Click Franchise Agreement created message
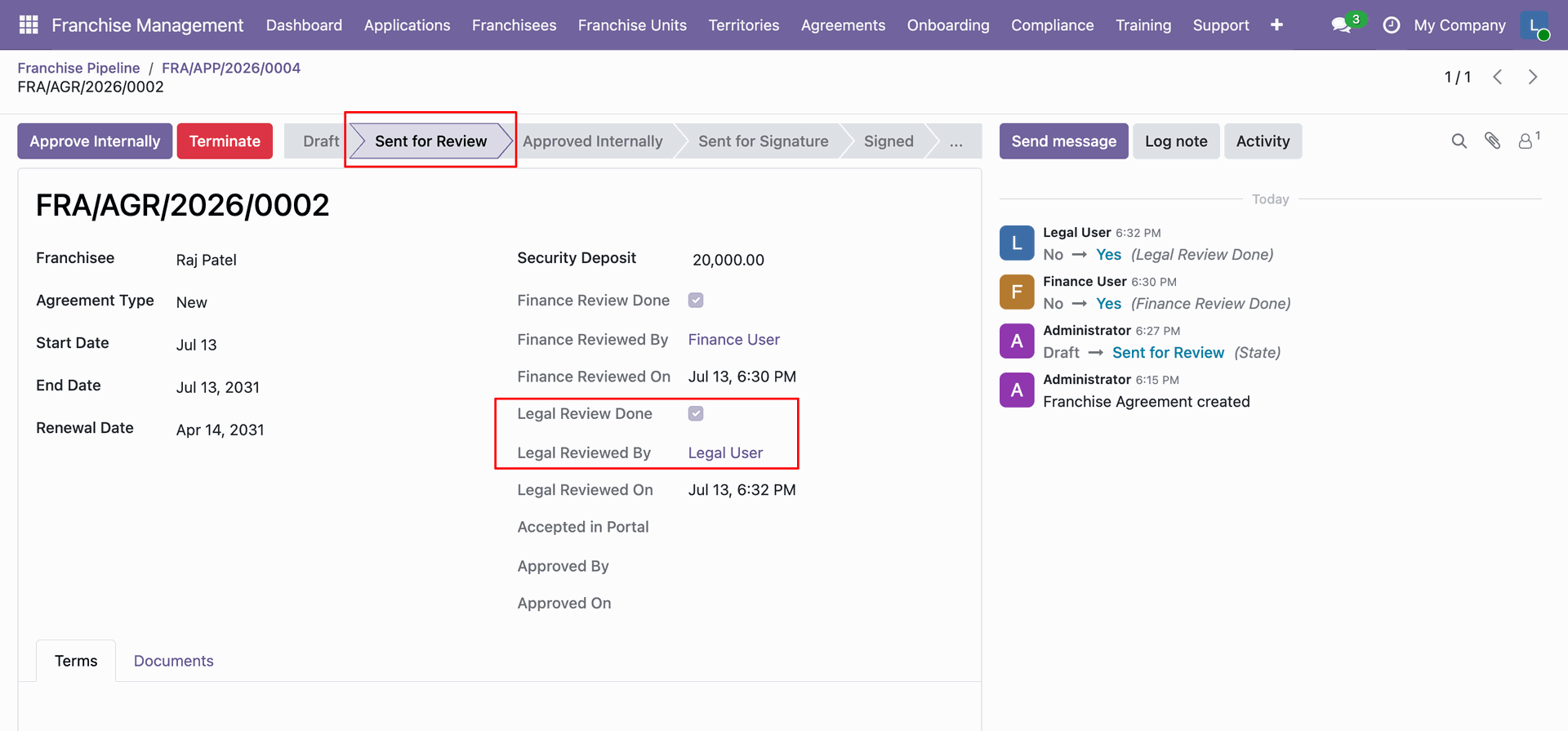Image resolution: width=1568 pixels, height=731 pixels. 1147,402
